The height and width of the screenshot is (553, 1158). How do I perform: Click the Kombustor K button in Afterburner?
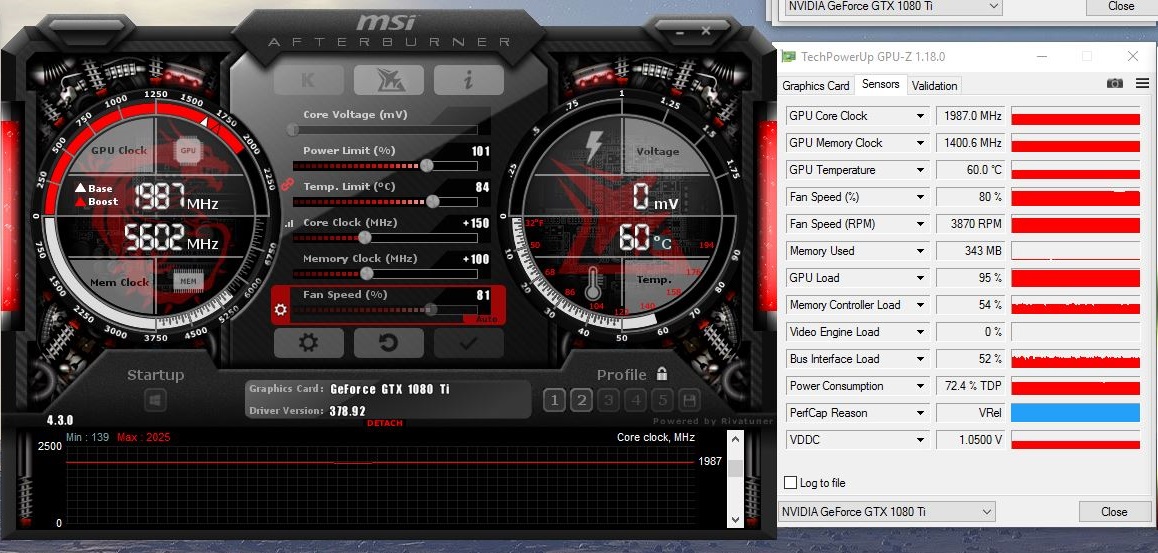[308, 80]
